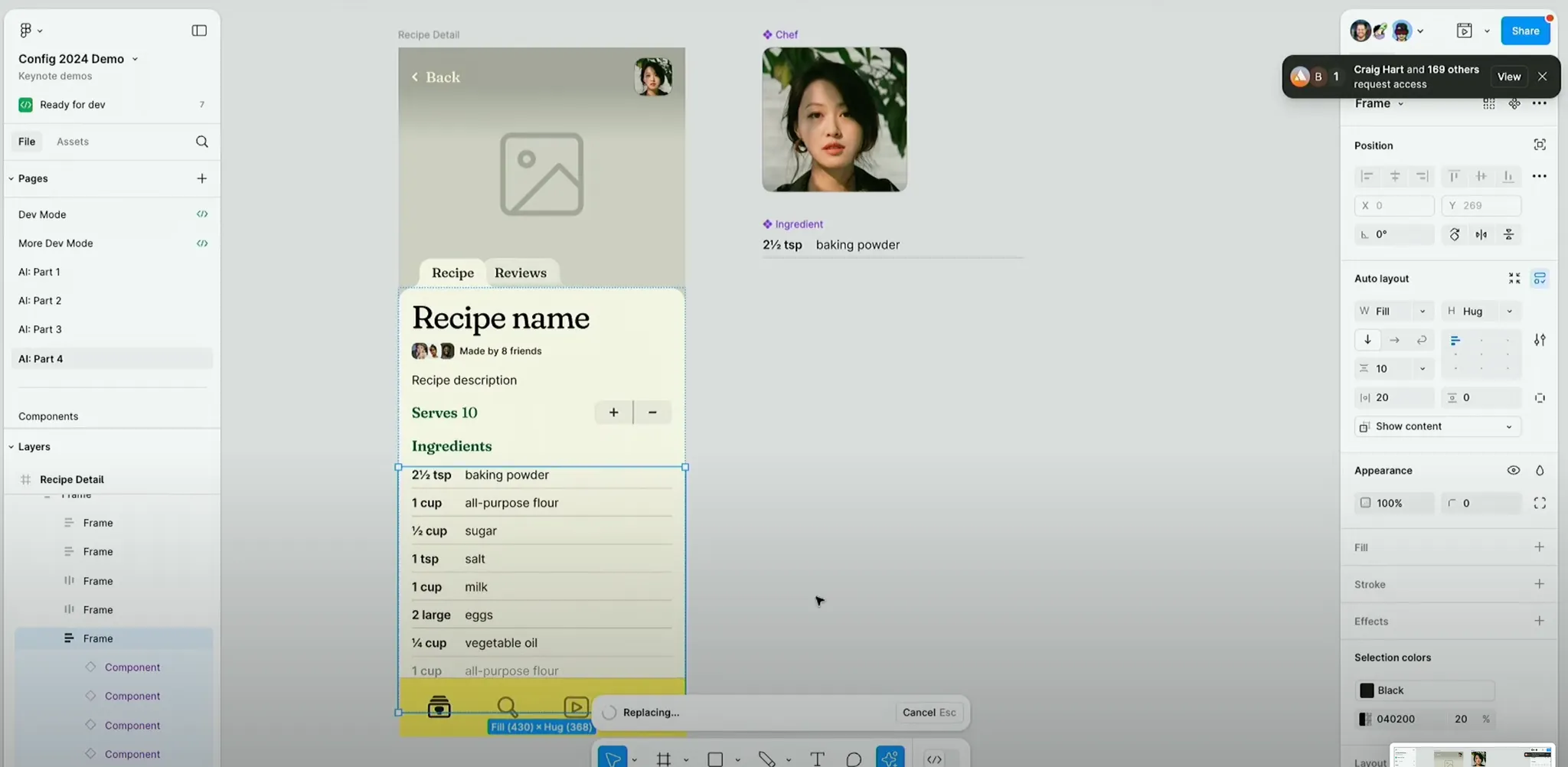
Task: Open the blend mode droplet icon in Appearance
Action: pos(1540,471)
